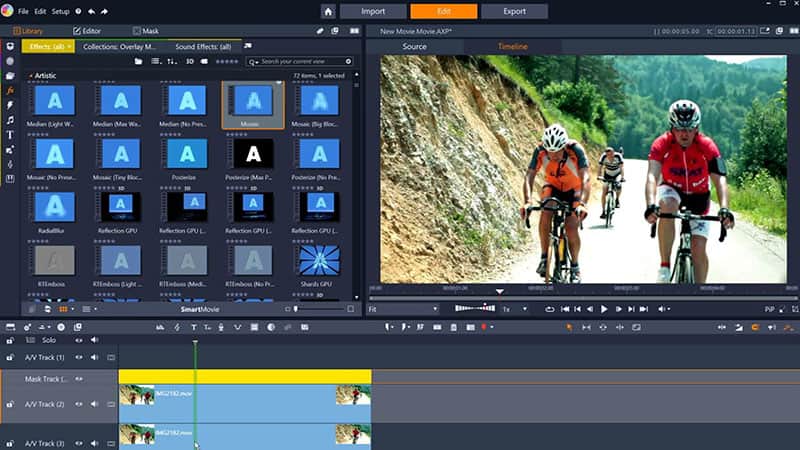This screenshot has height=450, width=800.
Task: Enable loop playback in player
Action: coord(549,310)
